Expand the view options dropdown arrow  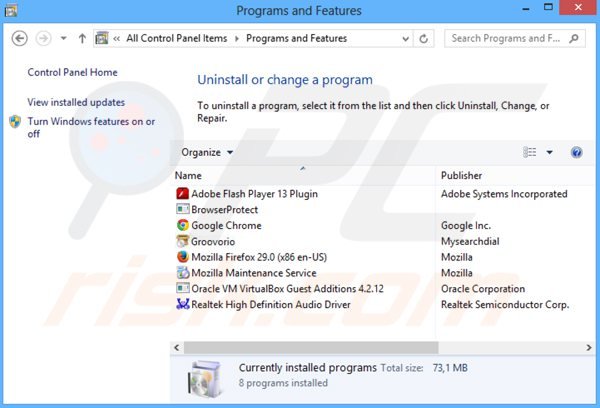click(x=549, y=152)
